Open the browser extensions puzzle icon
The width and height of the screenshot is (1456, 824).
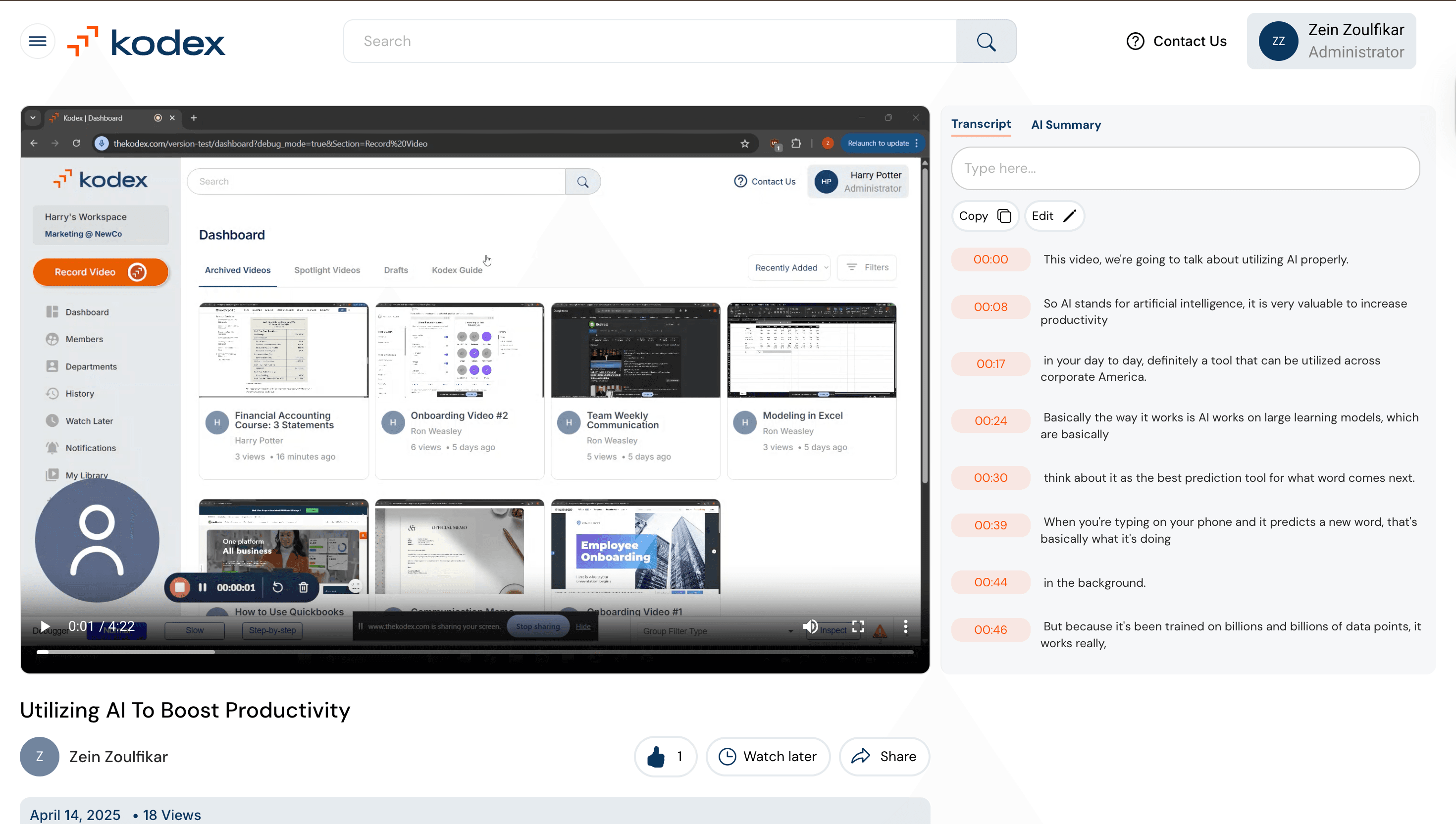click(x=796, y=144)
